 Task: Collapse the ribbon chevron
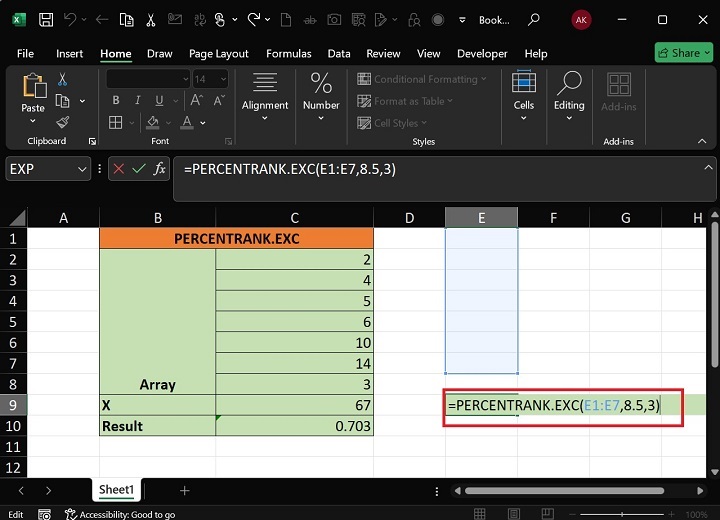[x=702, y=141]
